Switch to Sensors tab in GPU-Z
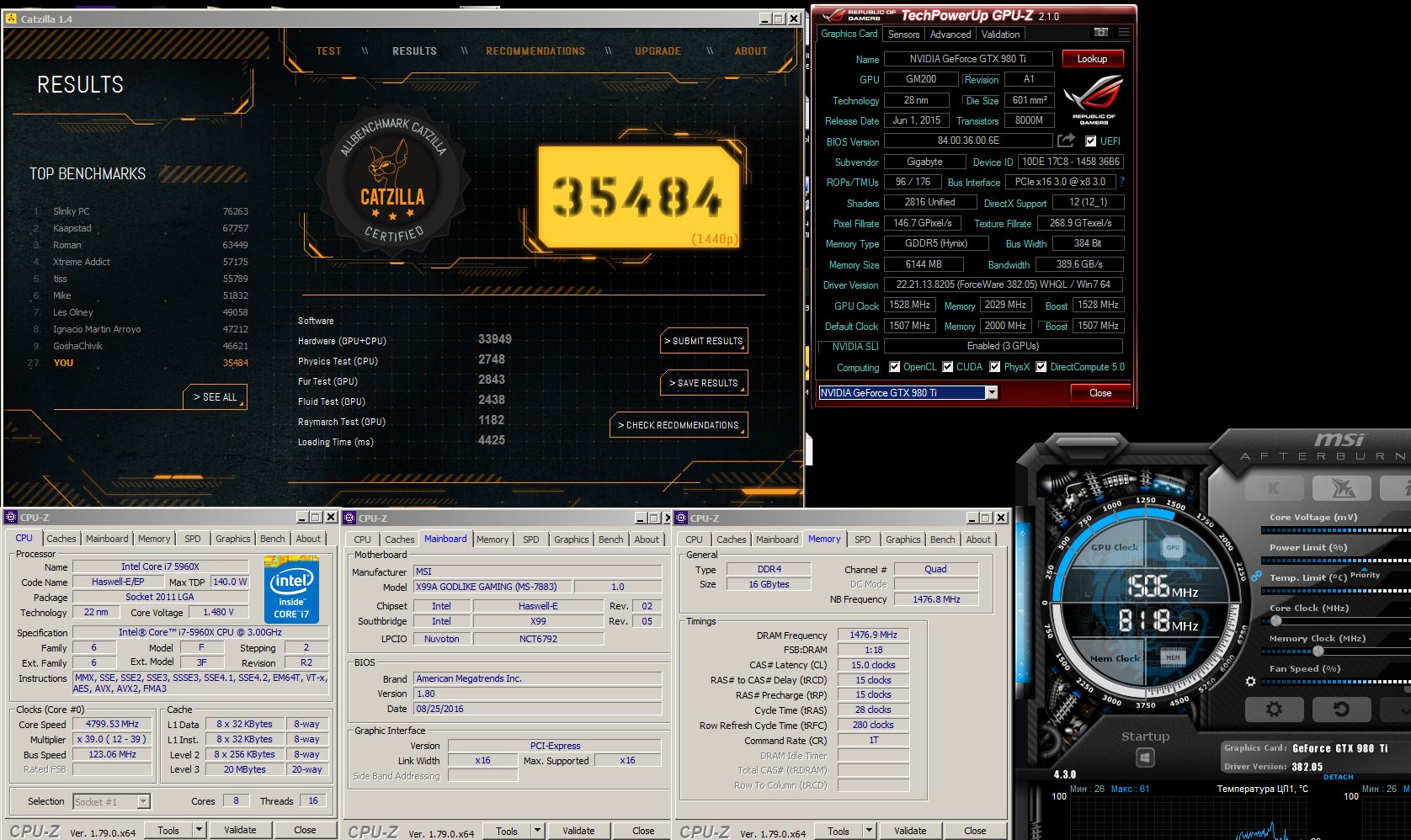The height and width of the screenshot is (840, 1411). tap(903, 35)
